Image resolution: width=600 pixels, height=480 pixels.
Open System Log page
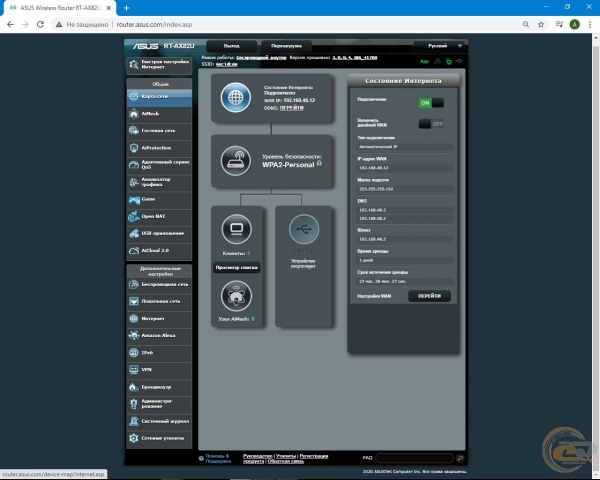tap(159, 421)
